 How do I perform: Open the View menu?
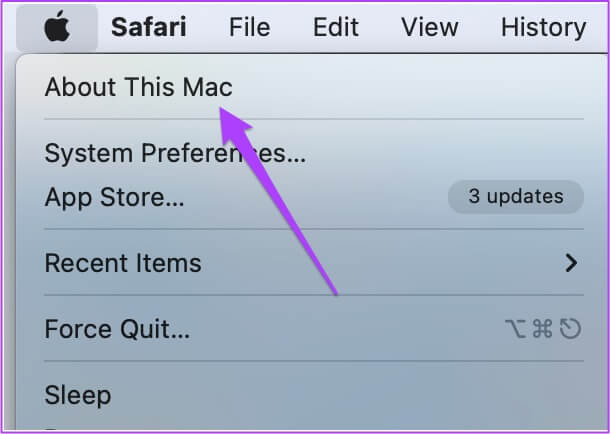(429, 27)
